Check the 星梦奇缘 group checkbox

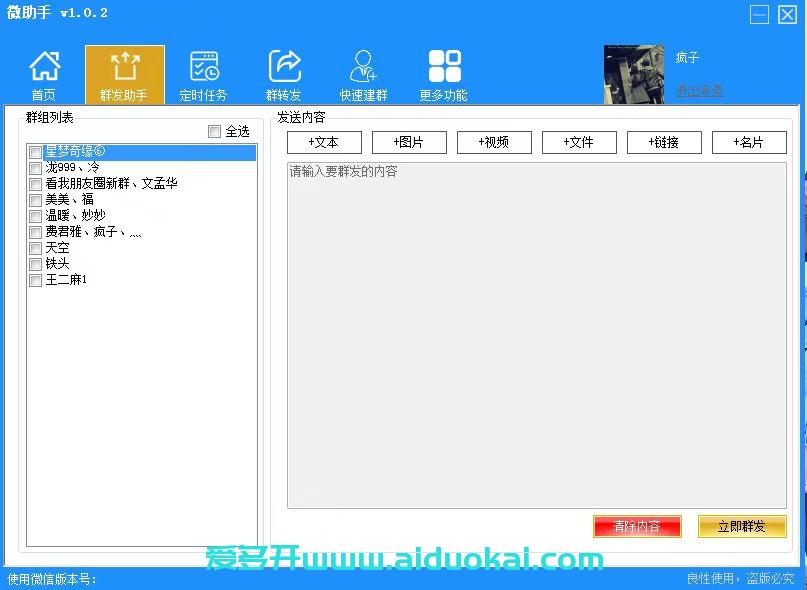pos(36,152)
